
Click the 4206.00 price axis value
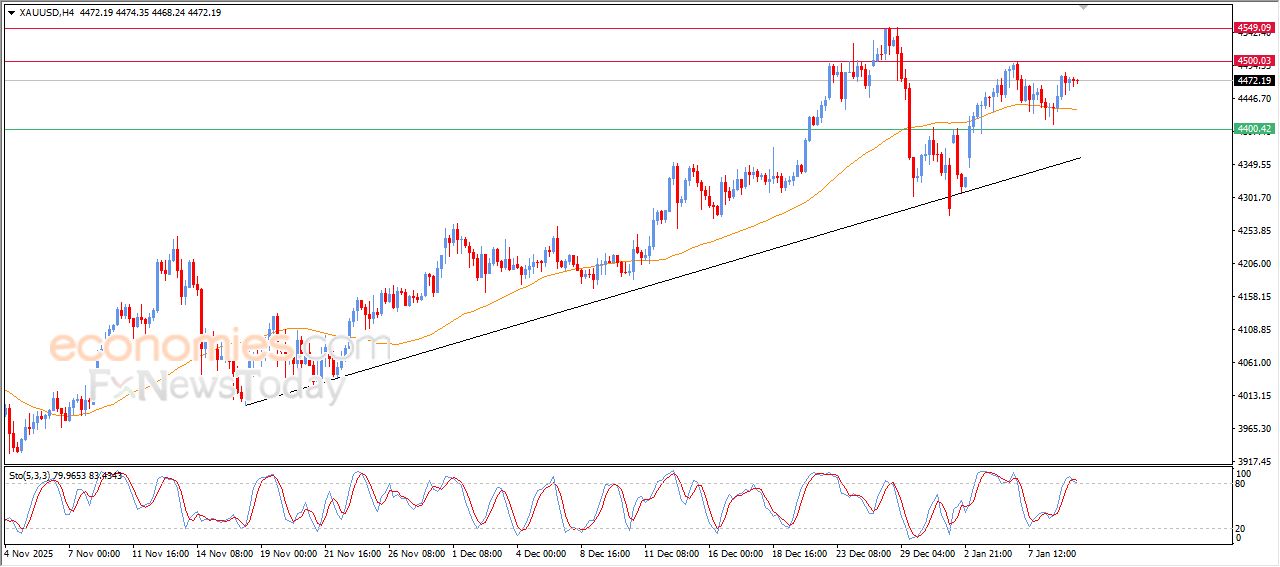pos(1253,264)
